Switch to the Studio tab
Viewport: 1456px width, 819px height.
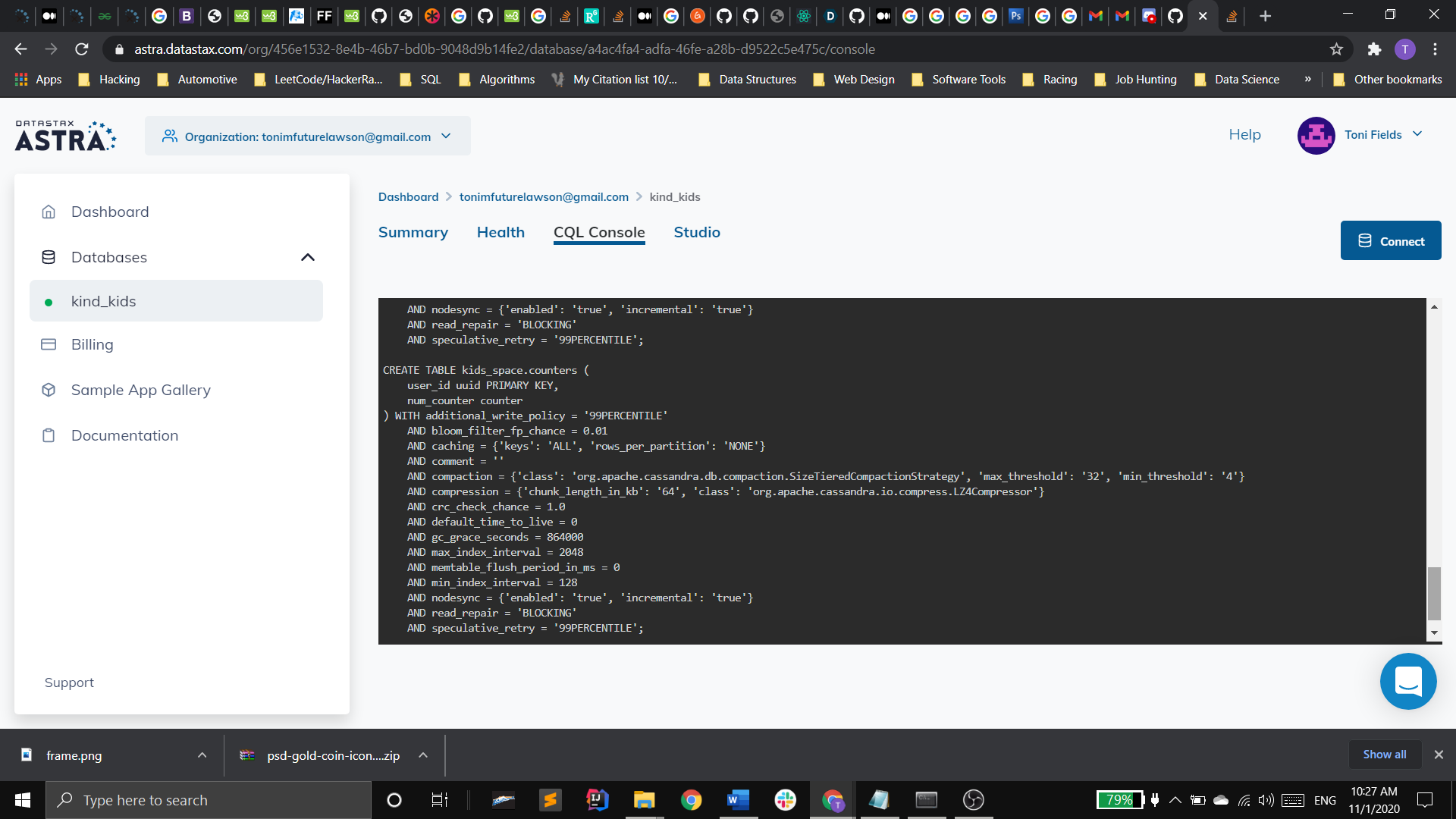pos(696,232)
